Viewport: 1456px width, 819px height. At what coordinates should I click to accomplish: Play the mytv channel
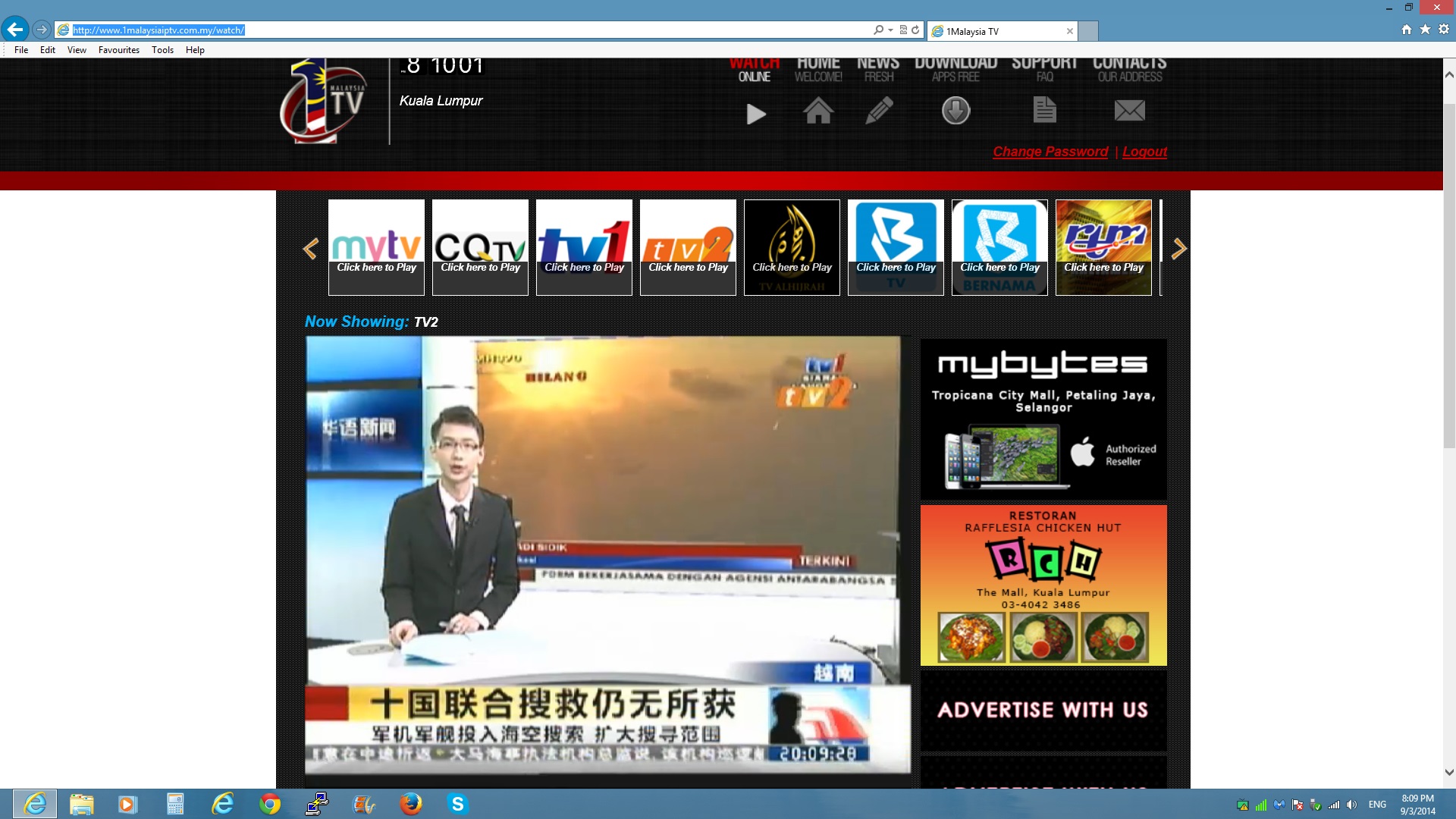click(x=376, y=247)
